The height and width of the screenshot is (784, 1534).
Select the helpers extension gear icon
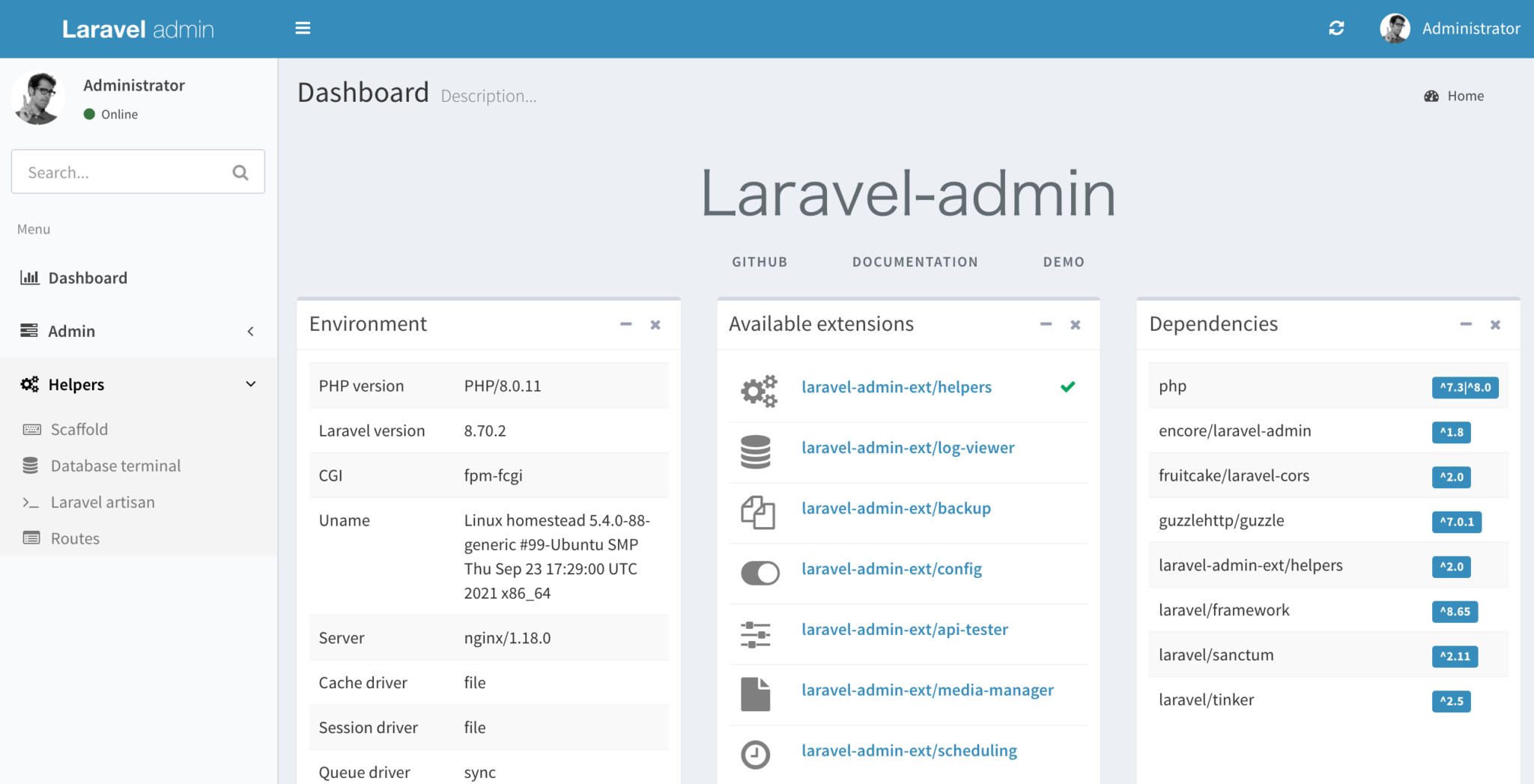pyautogui.click(x=759, y=389)
